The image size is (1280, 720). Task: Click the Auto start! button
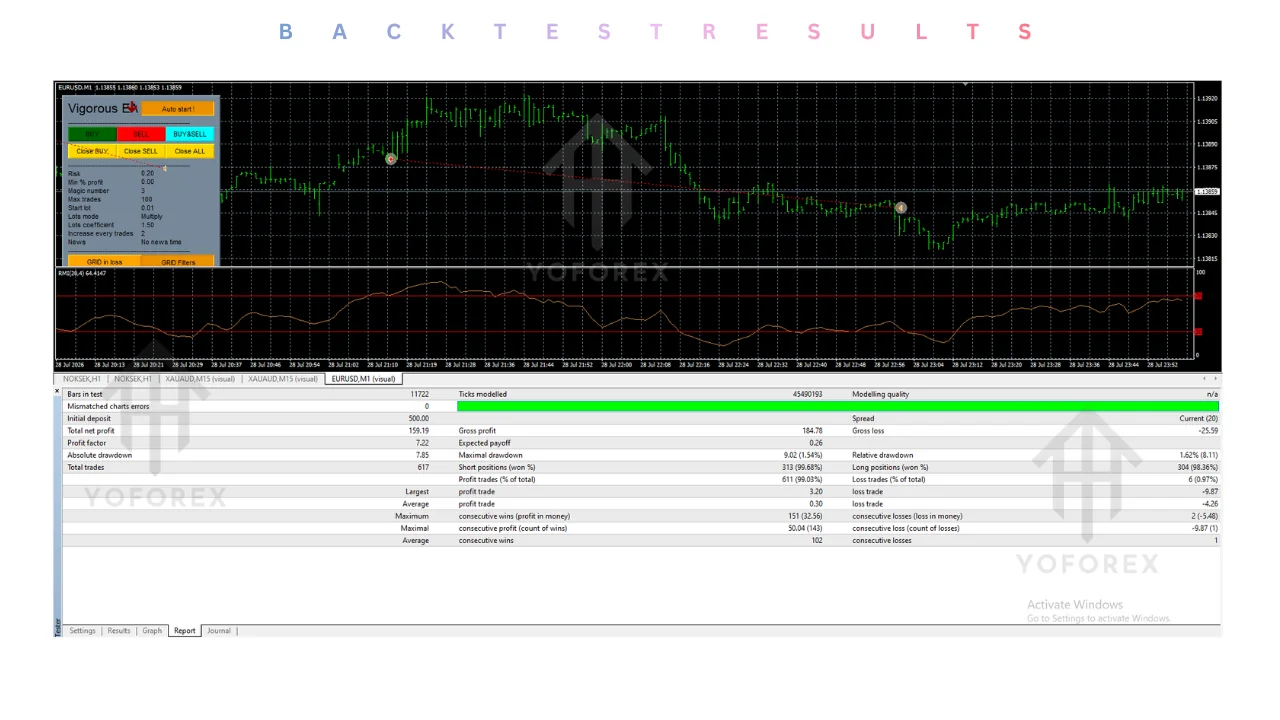point(178,109)
